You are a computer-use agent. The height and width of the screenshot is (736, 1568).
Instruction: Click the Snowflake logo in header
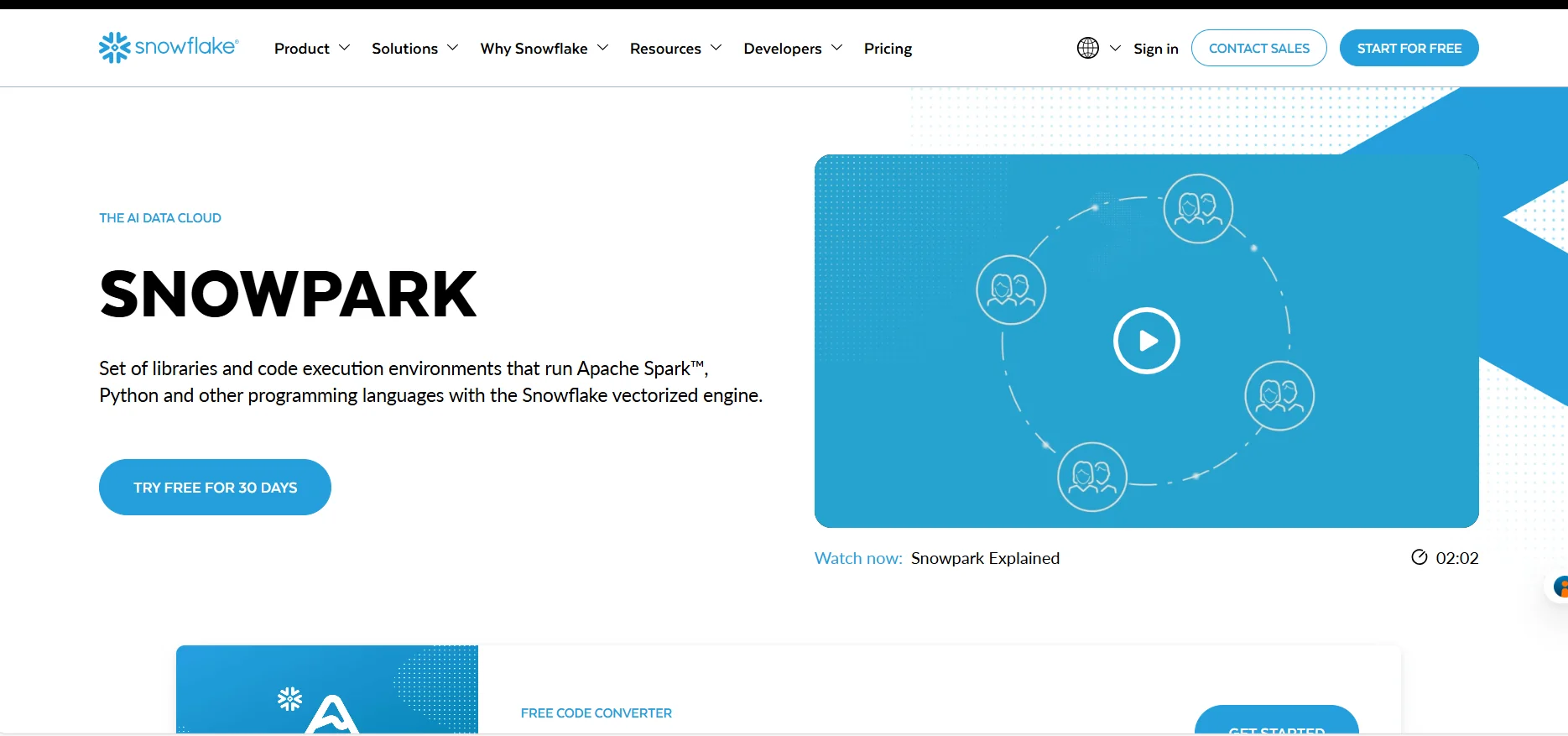169,48
